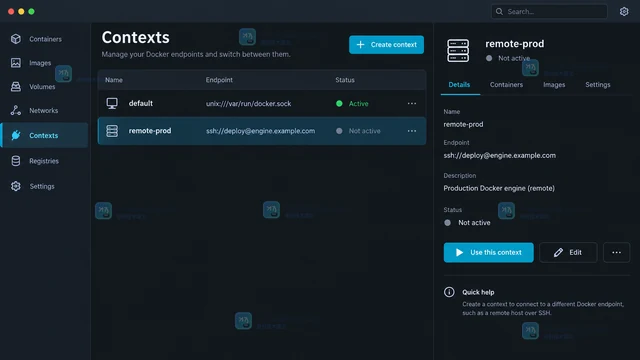Click the 'Quick help' heading
The height and width of the screenshot is (360, 640).
(478, 292)
